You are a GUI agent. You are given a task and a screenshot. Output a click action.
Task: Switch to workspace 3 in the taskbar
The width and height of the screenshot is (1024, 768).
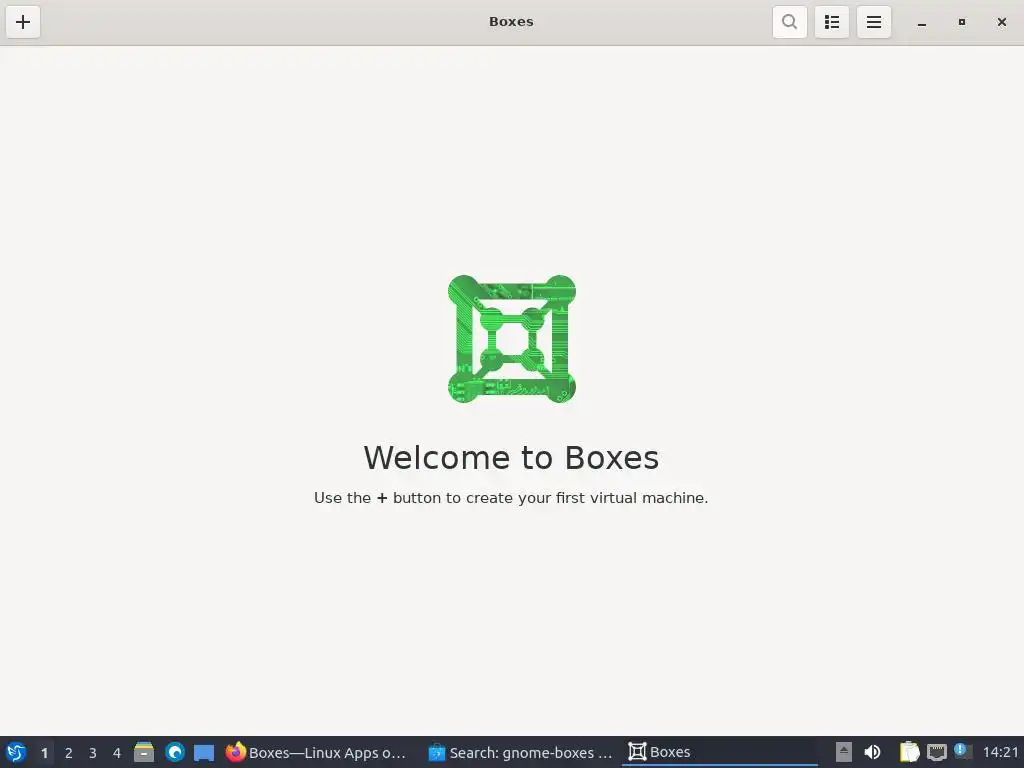pyautogui.click(x=93, y=753)
